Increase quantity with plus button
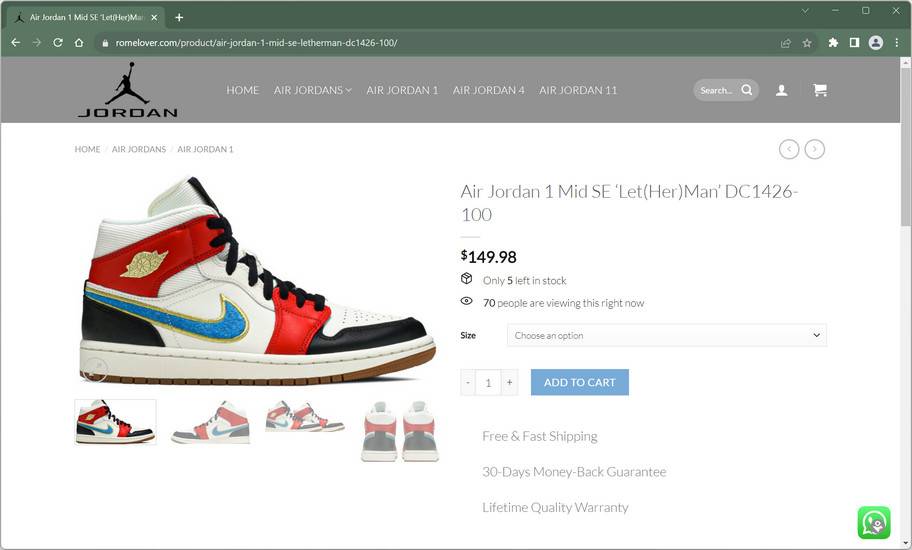Screen dimensions: 912x550 [509, 383]
